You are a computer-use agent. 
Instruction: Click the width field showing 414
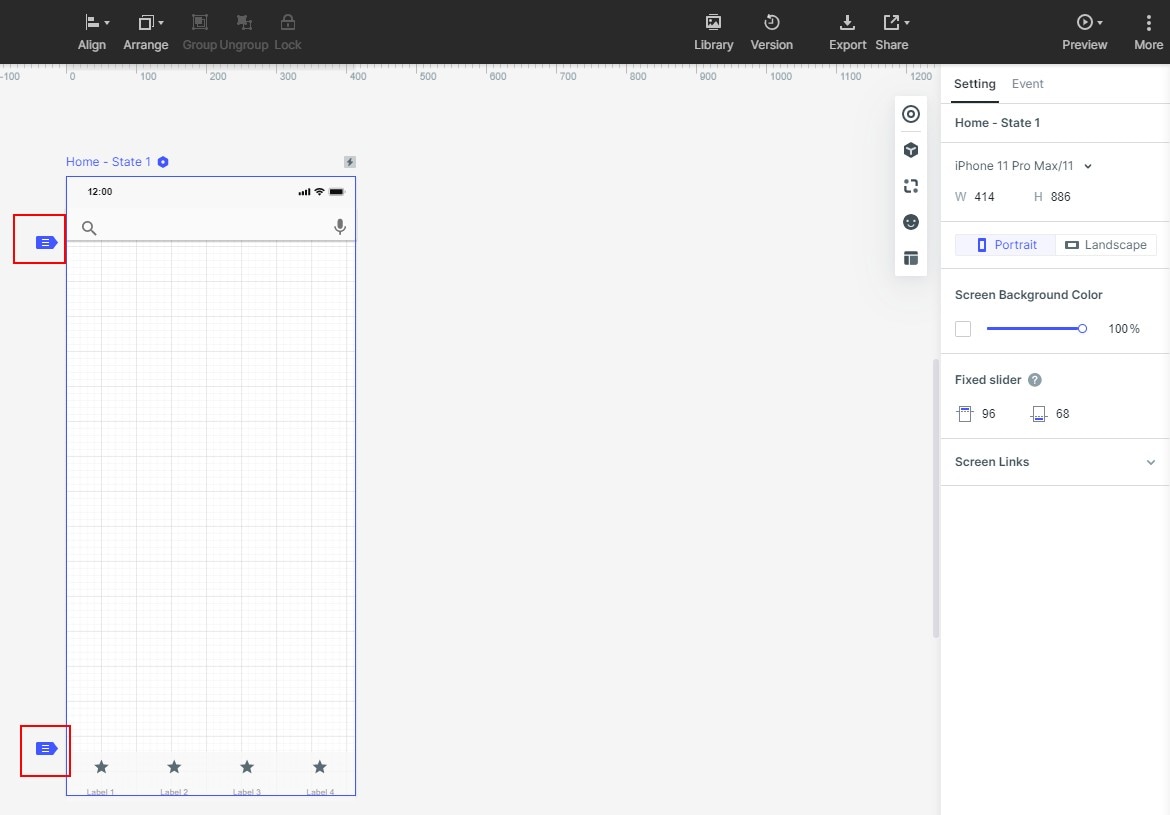point(984,197)
